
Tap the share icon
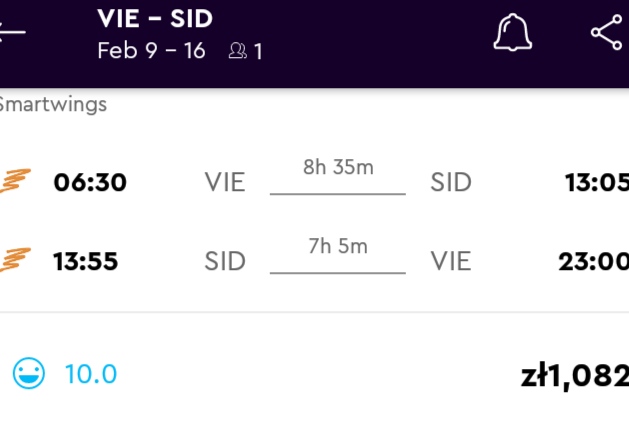(x=607, y=32)
